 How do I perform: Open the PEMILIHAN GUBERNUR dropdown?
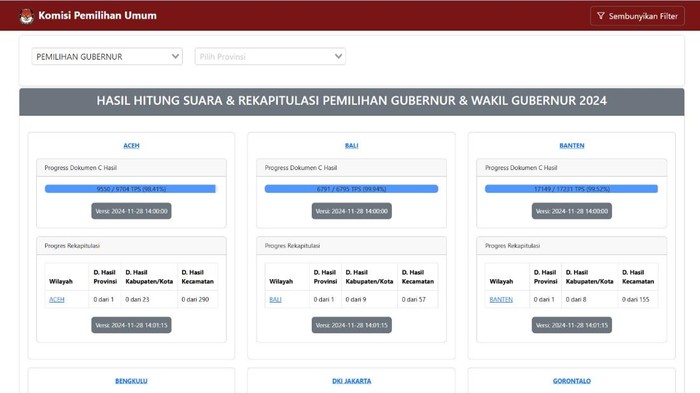tap(107, 57)
